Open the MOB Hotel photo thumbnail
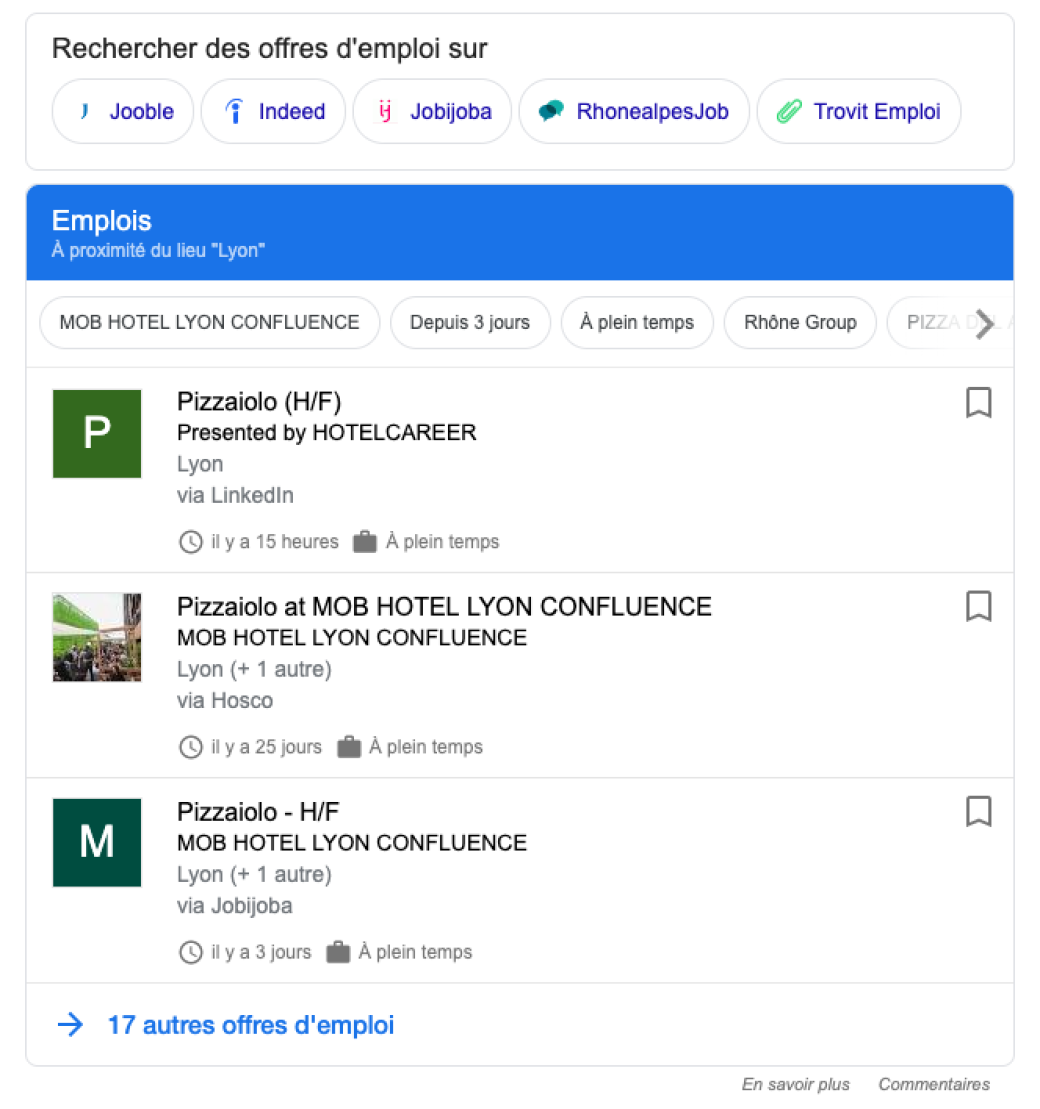Viewport: 1040px width, 1109px height. (97, 637)
